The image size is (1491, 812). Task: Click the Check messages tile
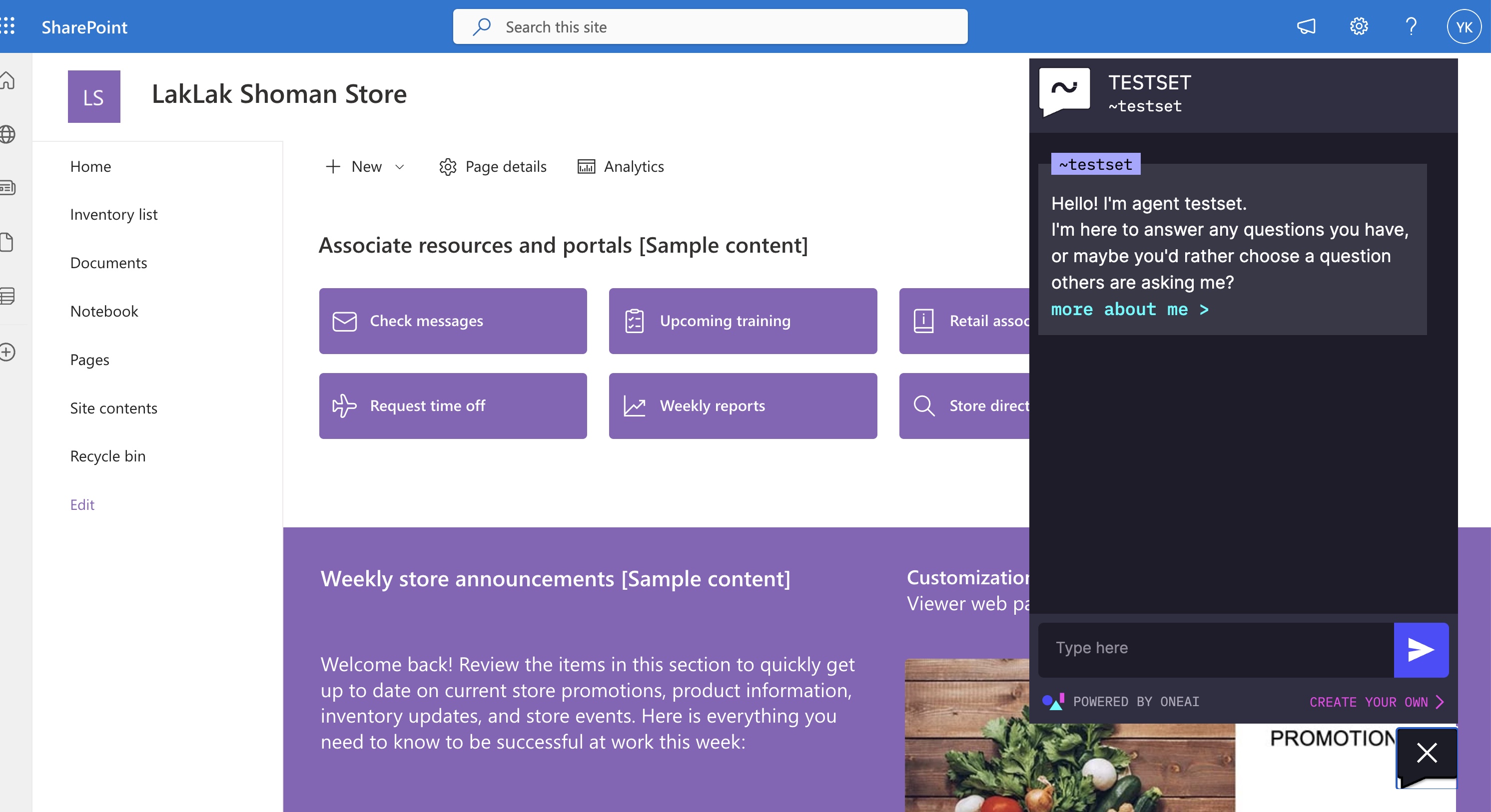pos(453,321)
